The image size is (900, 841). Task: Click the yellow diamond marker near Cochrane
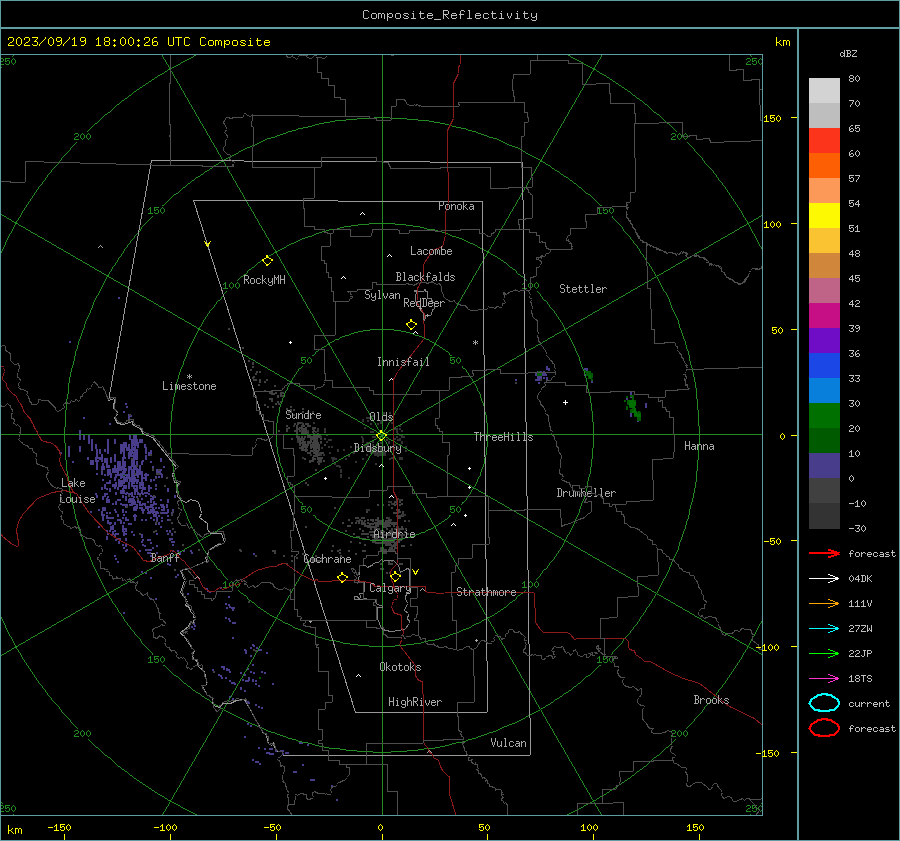point(342,578)
